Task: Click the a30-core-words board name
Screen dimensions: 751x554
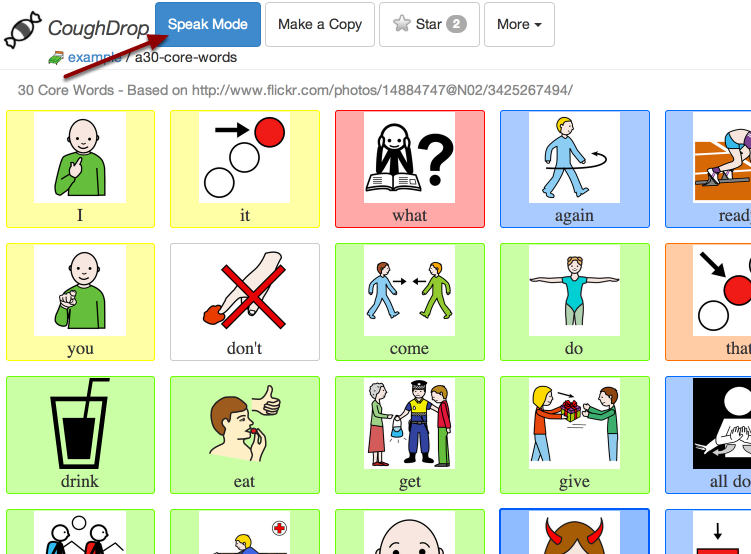Action: (x=186, y=57)
